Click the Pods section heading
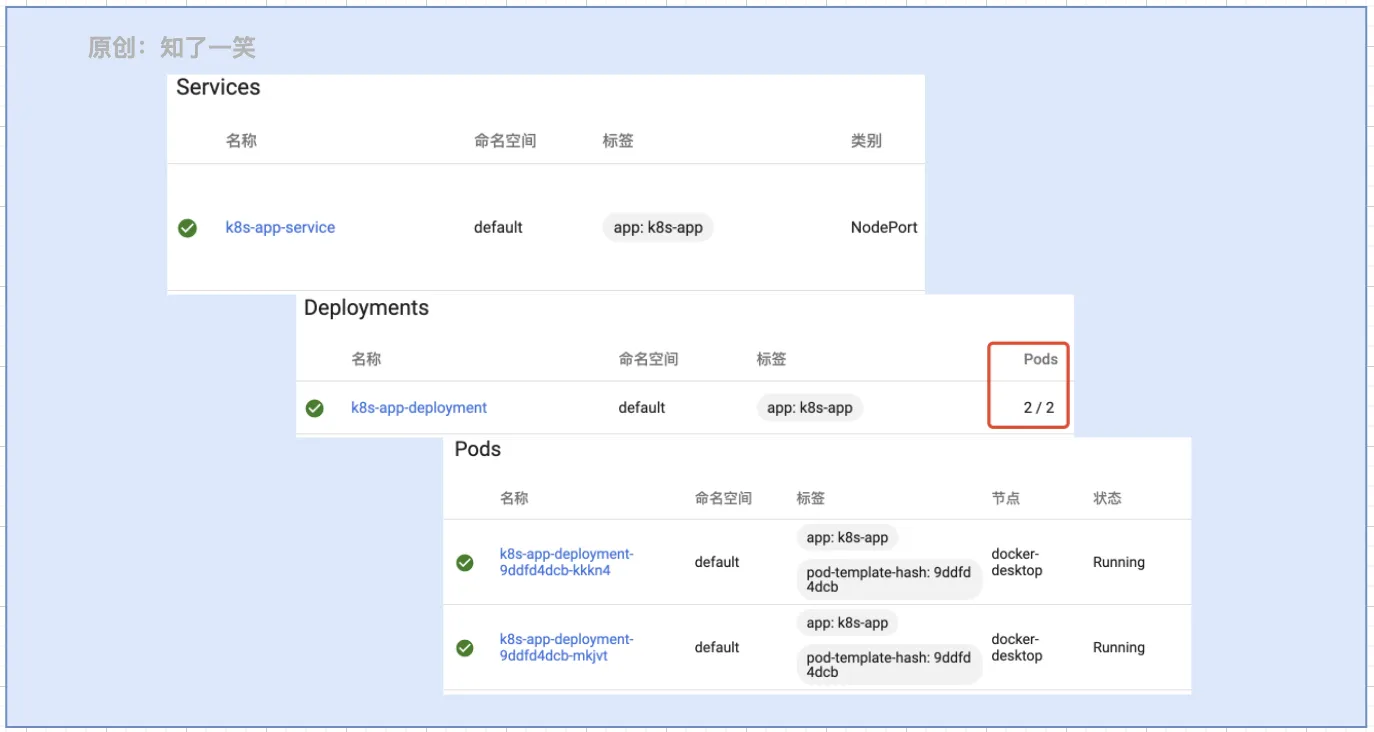1374x732 pixels. coord(478,449)
